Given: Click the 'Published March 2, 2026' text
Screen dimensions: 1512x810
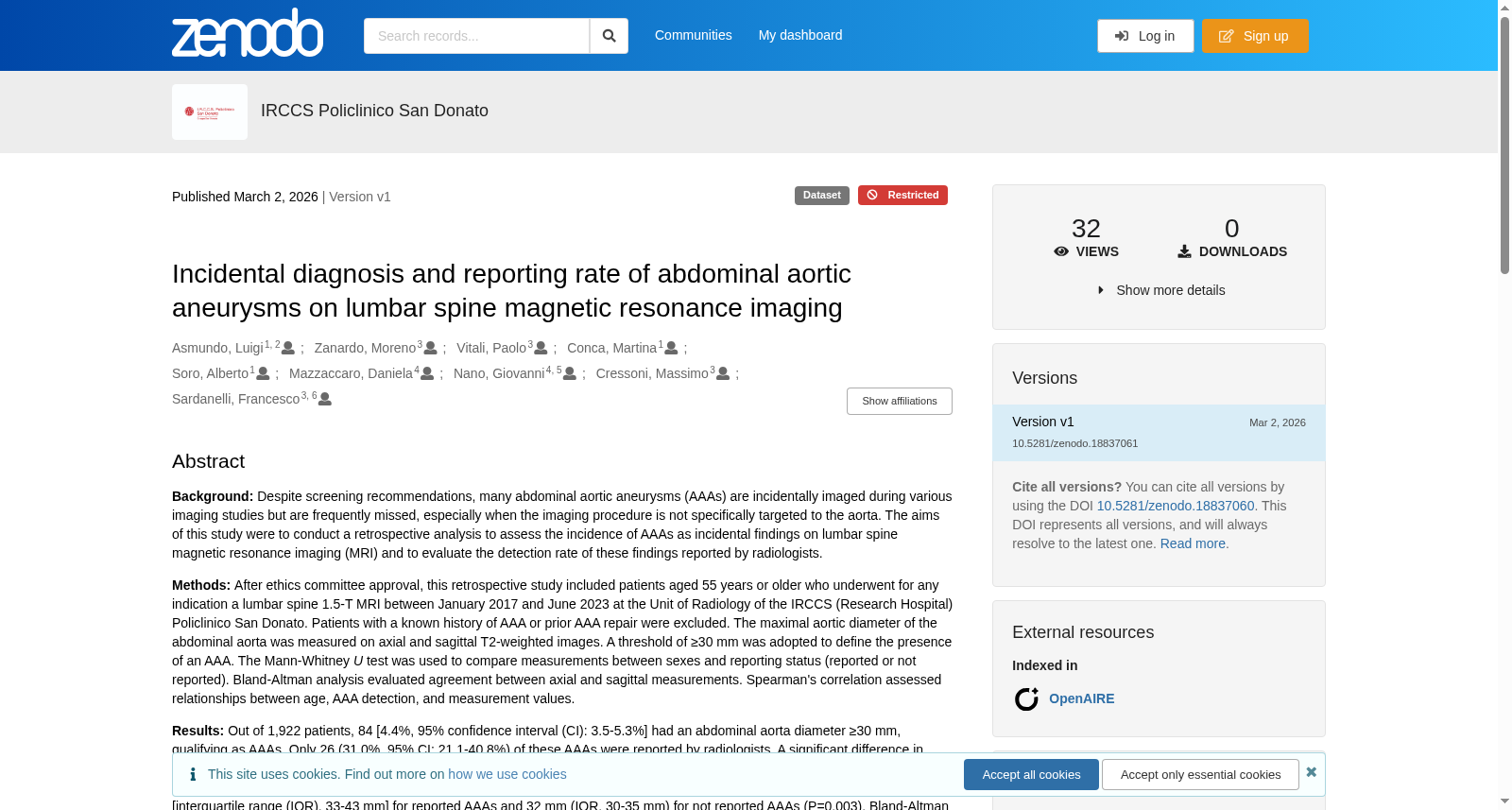Looking at the screenshot, I should 245,197.
